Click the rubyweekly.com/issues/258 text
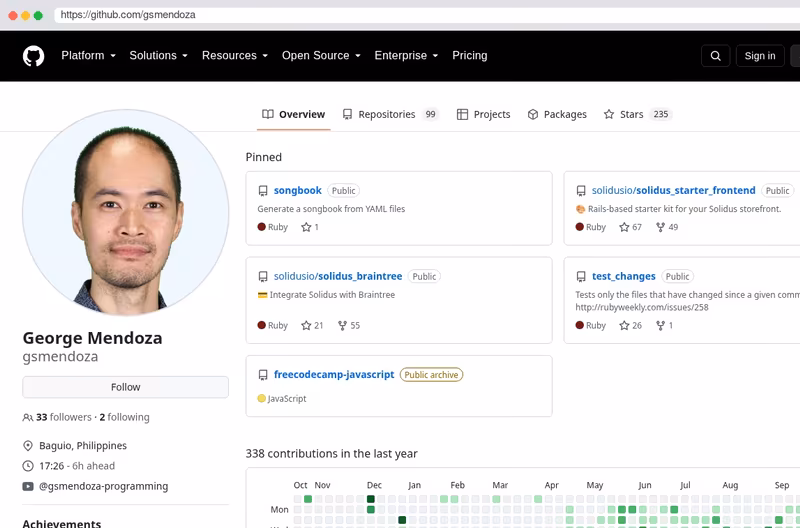Image resolution: width=800 pixels, height=528 pixels. click(x=642, y=307)
